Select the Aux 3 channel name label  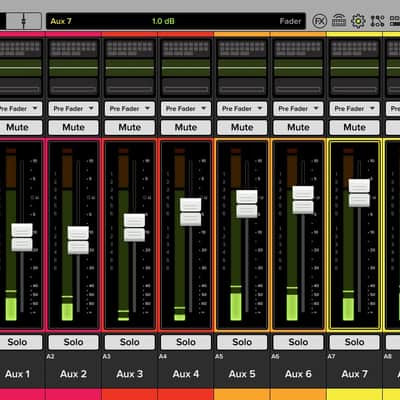(130, 374)
